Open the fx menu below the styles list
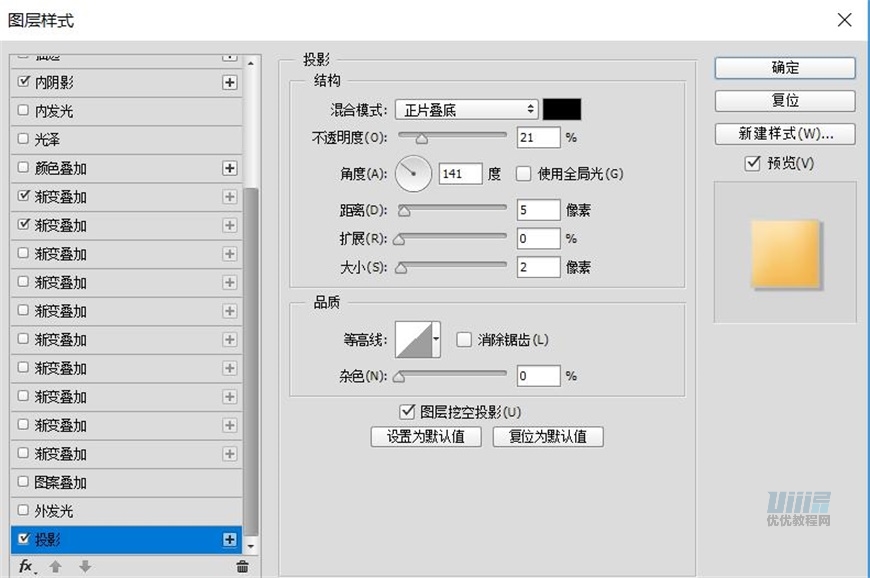870x578 pixels. pos(27,567)
